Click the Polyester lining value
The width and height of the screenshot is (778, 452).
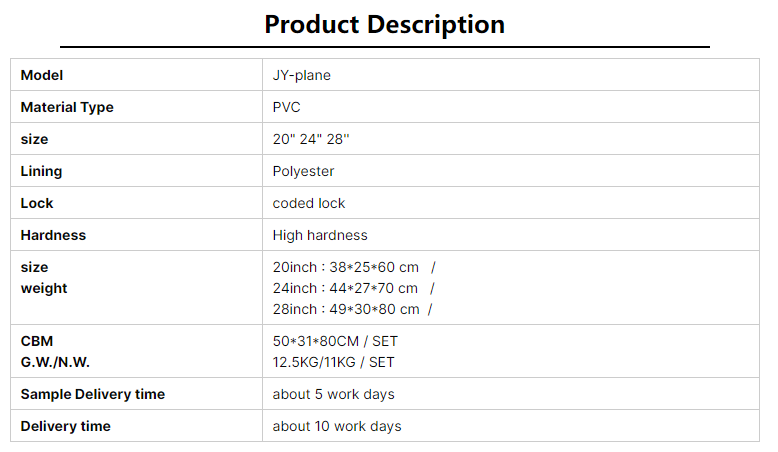click(303, 171)
